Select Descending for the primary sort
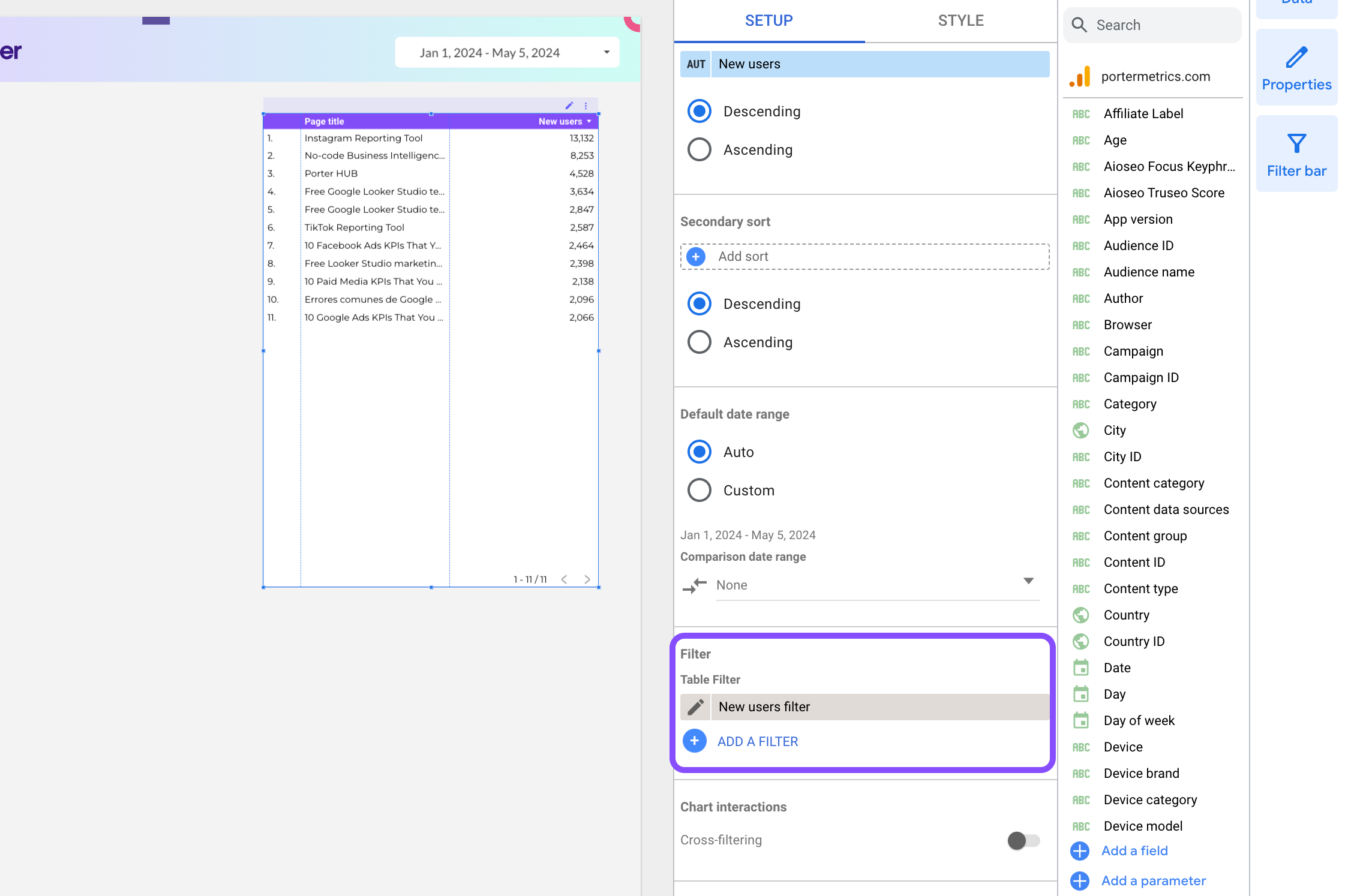Screen dimensions: 1345x896 point(699,112)
